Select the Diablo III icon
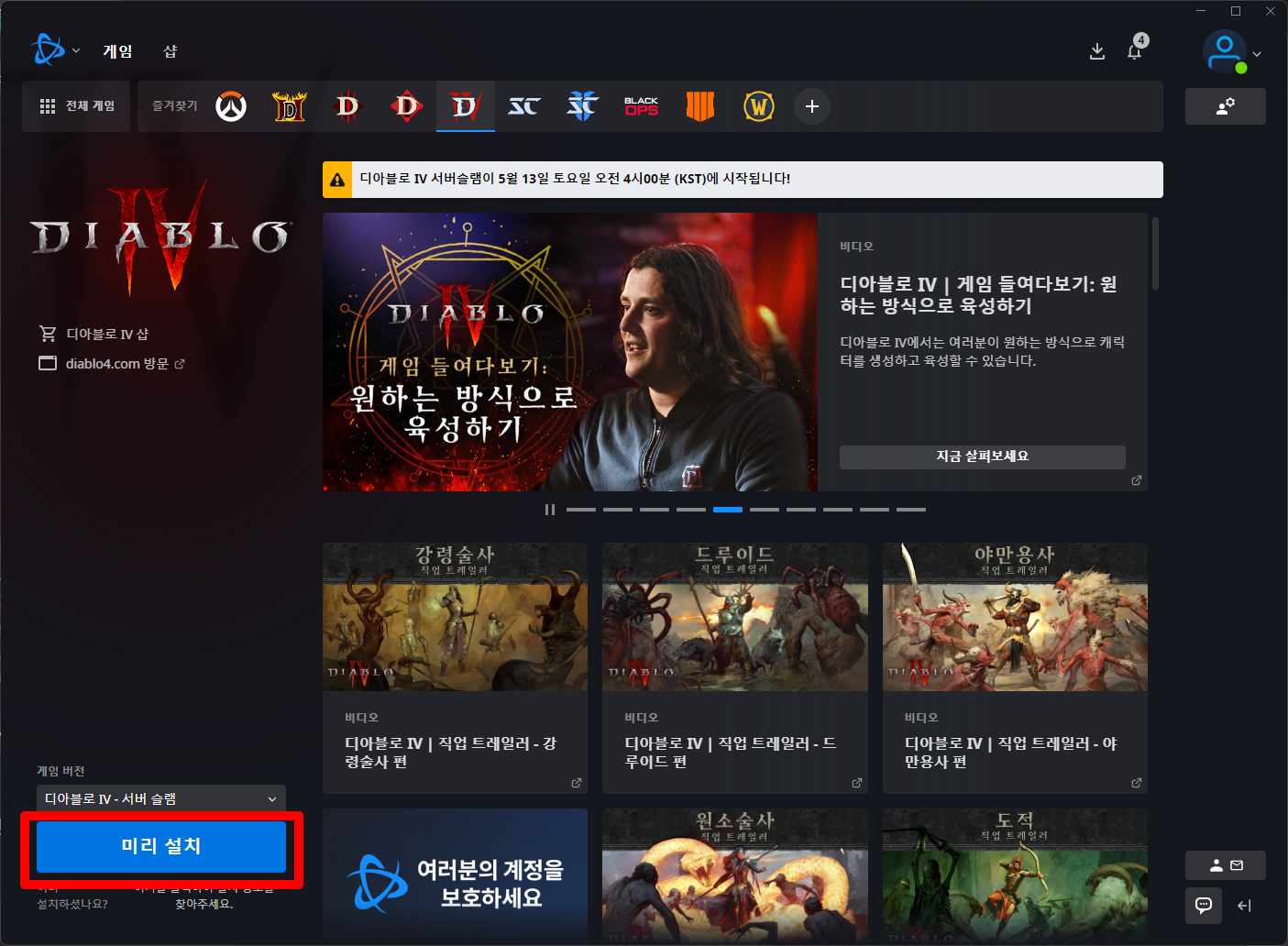1288x946 pixels. coord(347,106)
